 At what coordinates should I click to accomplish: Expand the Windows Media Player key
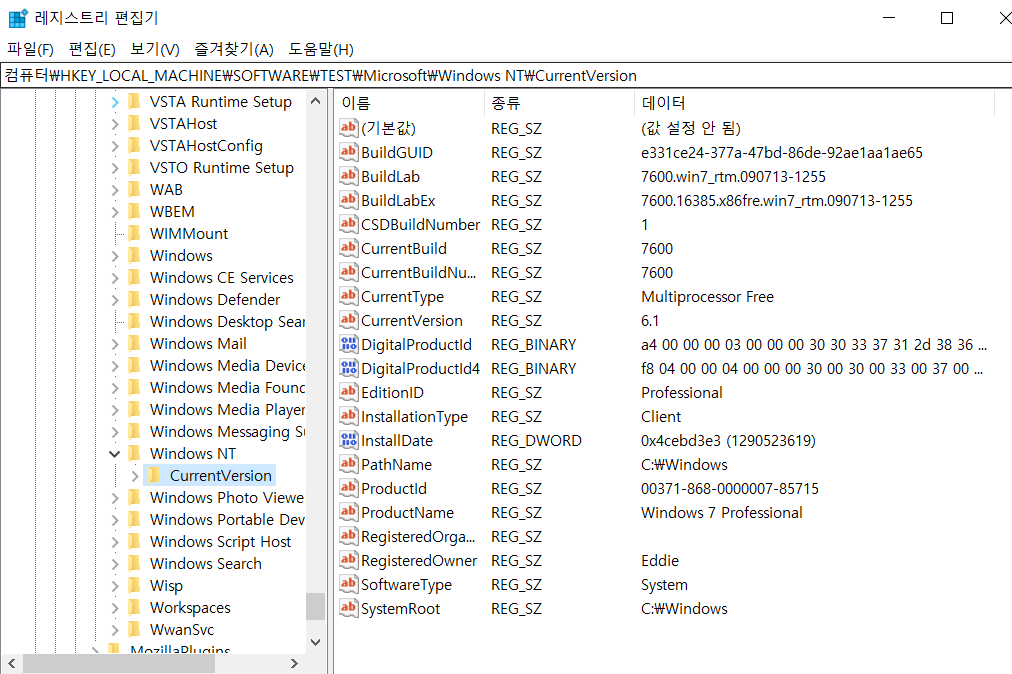click(115, 410)
